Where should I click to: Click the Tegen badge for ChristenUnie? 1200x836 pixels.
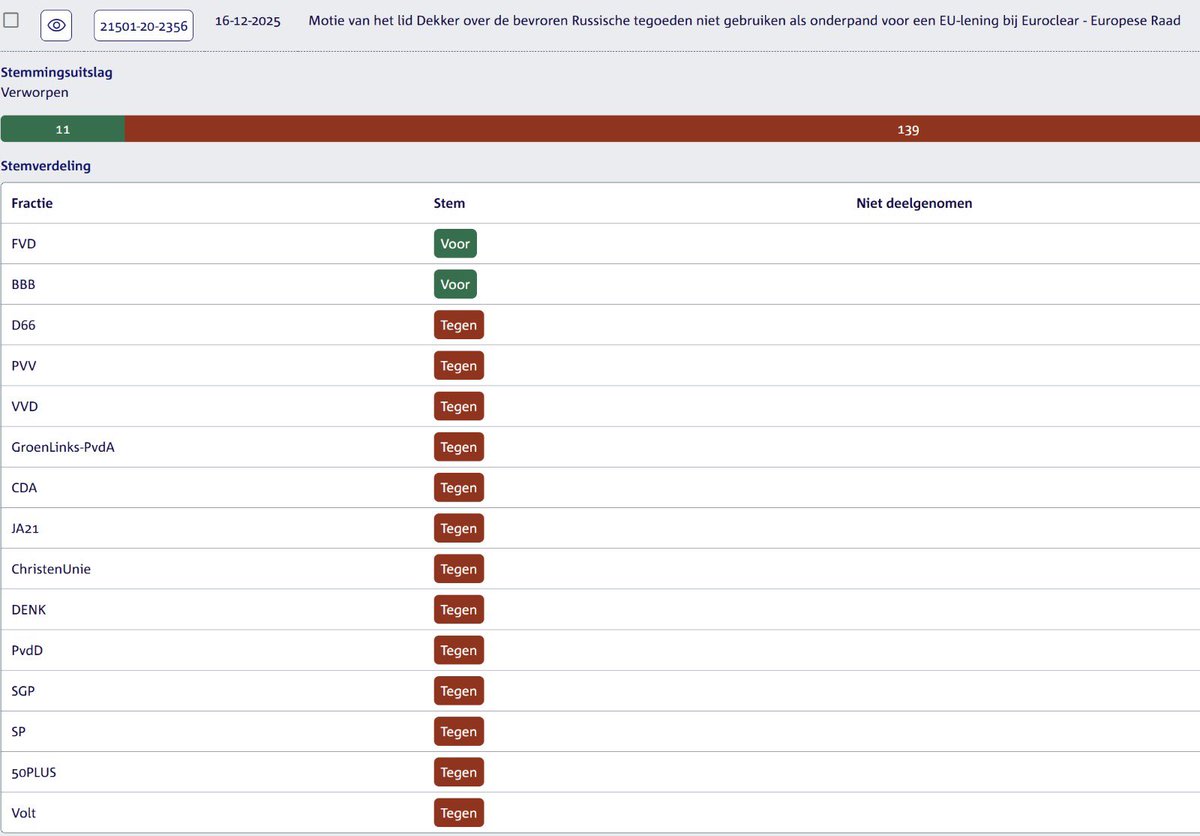459,569
